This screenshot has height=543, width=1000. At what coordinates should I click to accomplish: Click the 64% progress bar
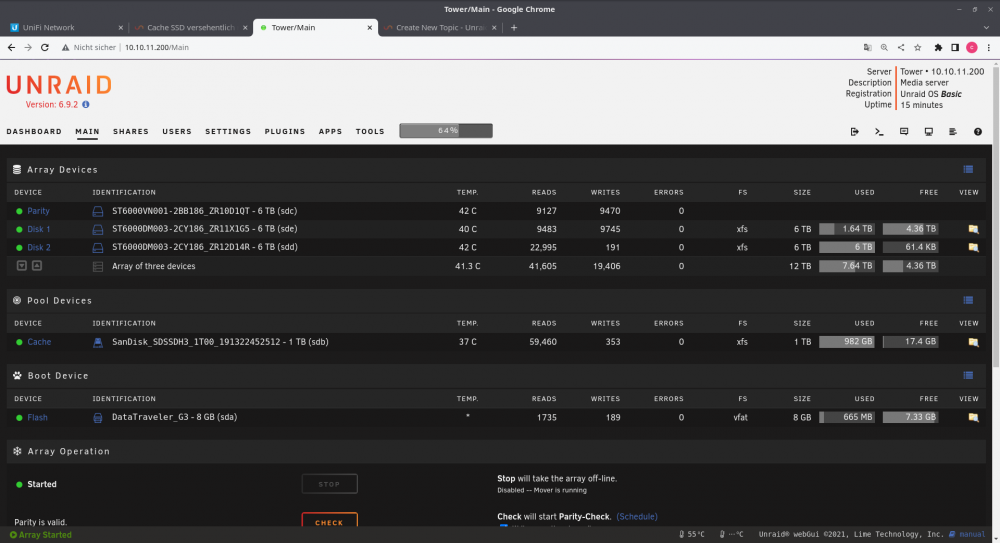coord(446,131)
